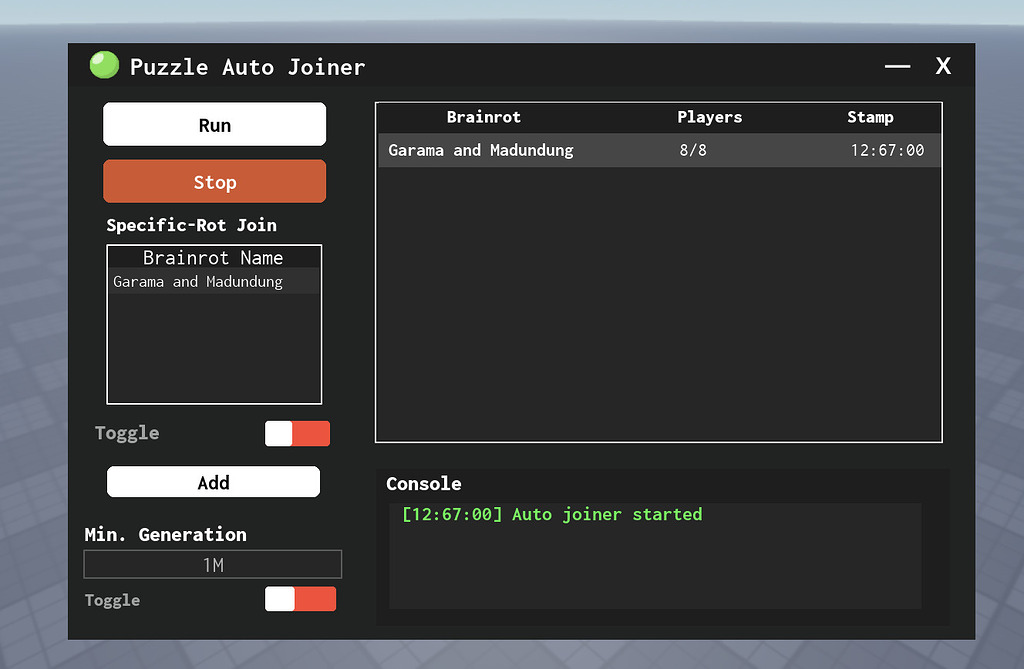
Task: Enable the Specific-Rot Join toggle
Action: (297, 433)
